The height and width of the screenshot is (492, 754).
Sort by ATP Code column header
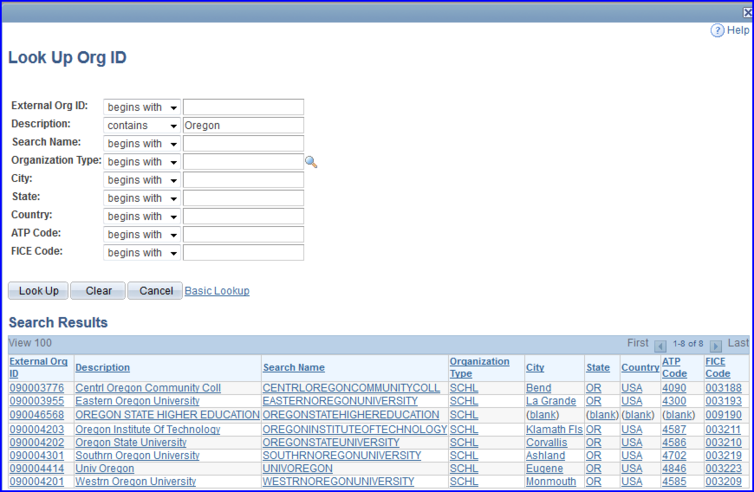tap(674, 367)
